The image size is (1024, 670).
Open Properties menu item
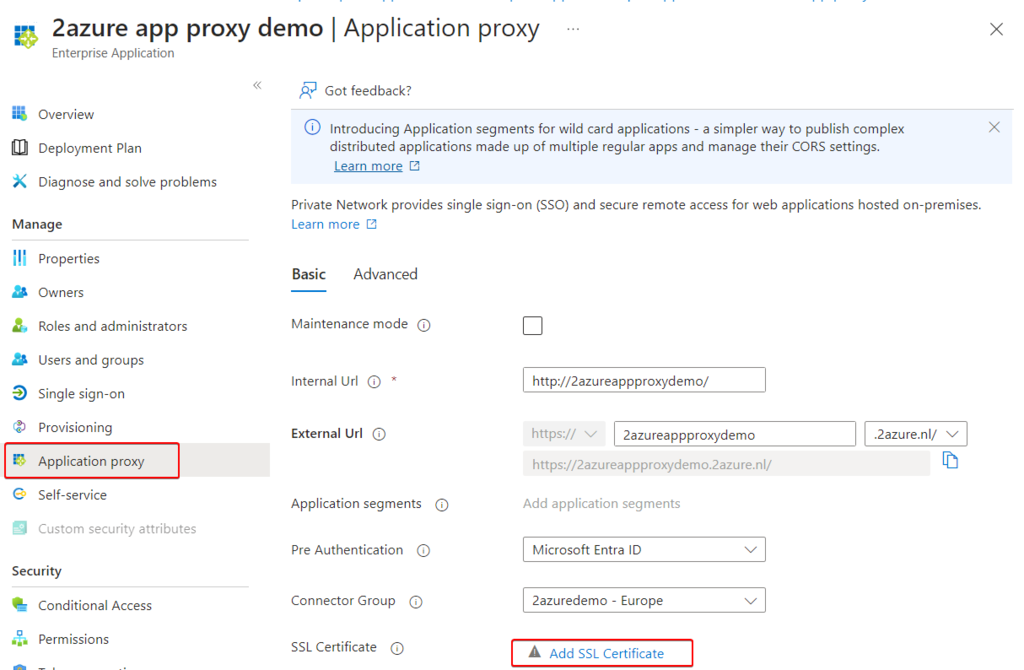(69, 259)
